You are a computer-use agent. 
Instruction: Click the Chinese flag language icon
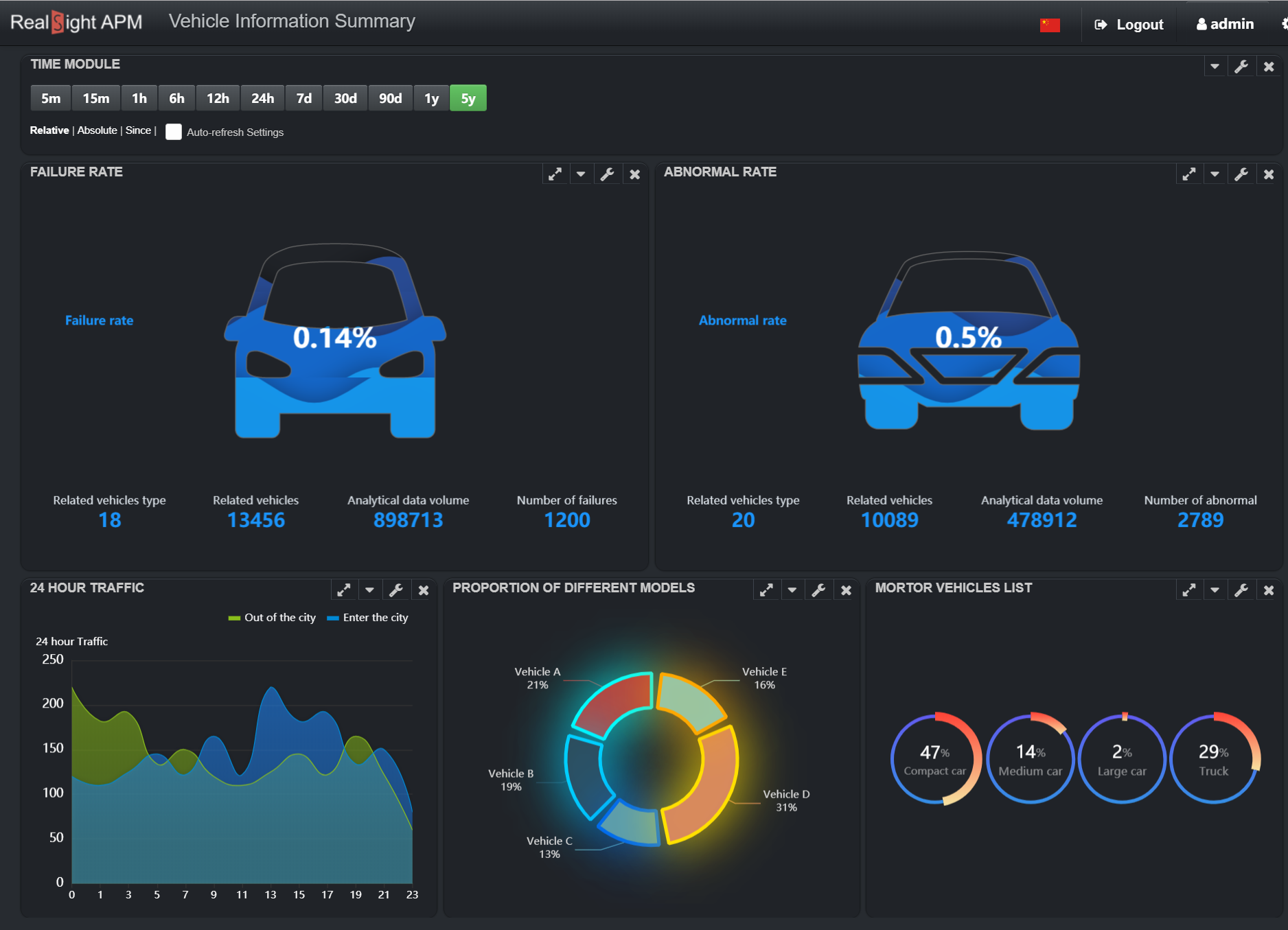(1050, 25)
